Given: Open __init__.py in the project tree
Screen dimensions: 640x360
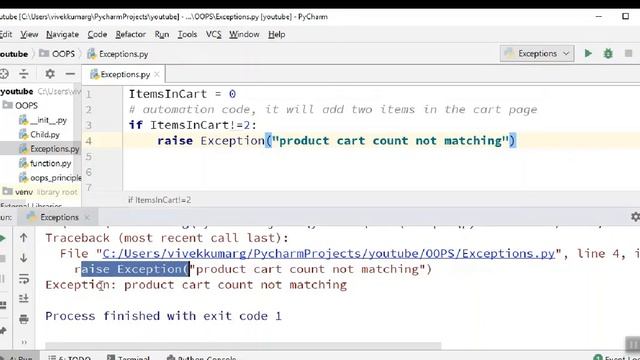Looking at the screenshot, I should [x=43, y=120].
